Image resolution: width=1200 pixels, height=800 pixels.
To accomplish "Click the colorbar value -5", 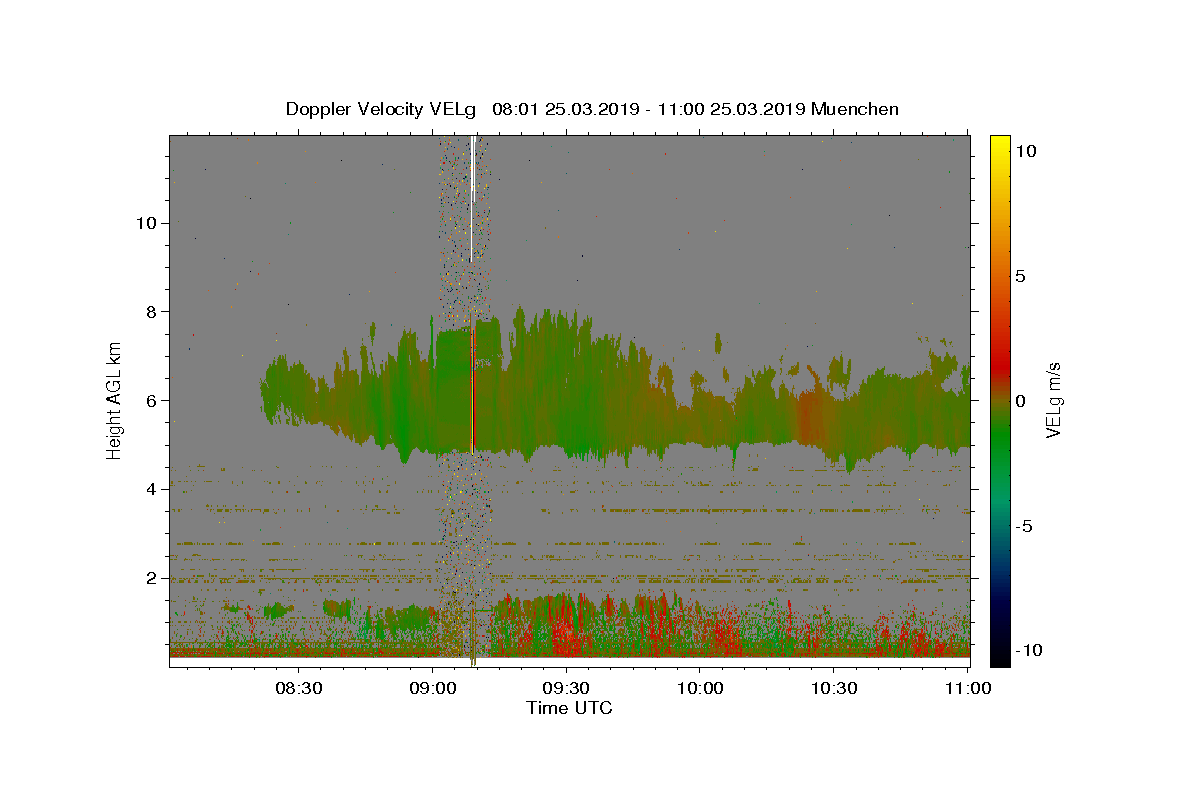I will click(x=1024, y=525).
